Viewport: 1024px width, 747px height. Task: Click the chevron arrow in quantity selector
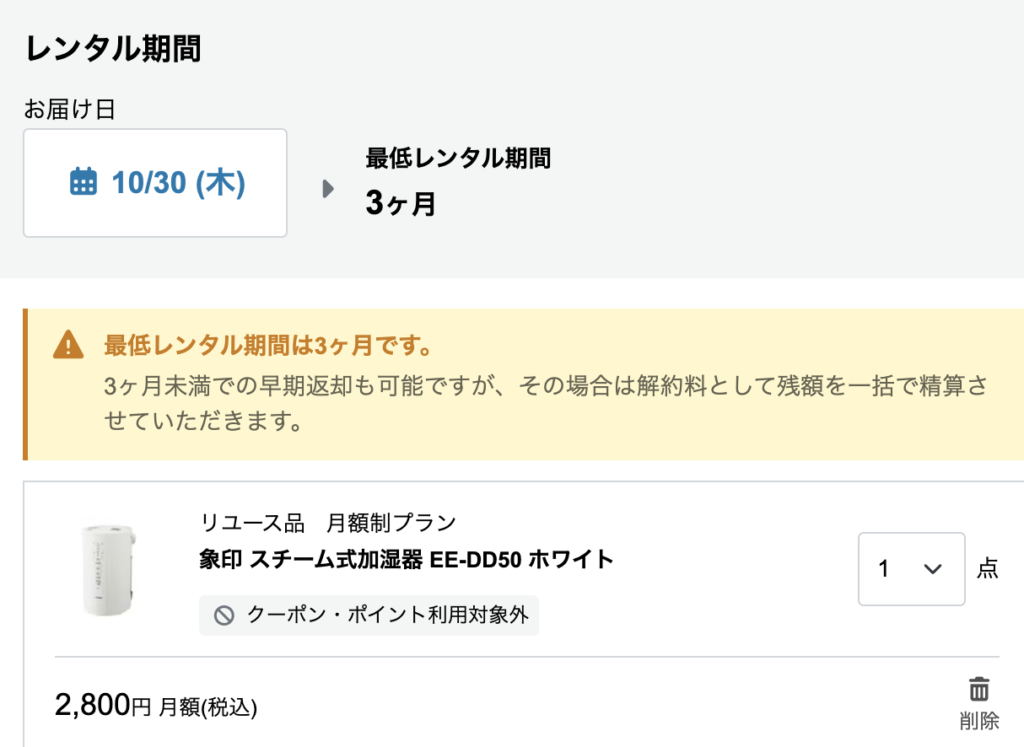[933, 569]
